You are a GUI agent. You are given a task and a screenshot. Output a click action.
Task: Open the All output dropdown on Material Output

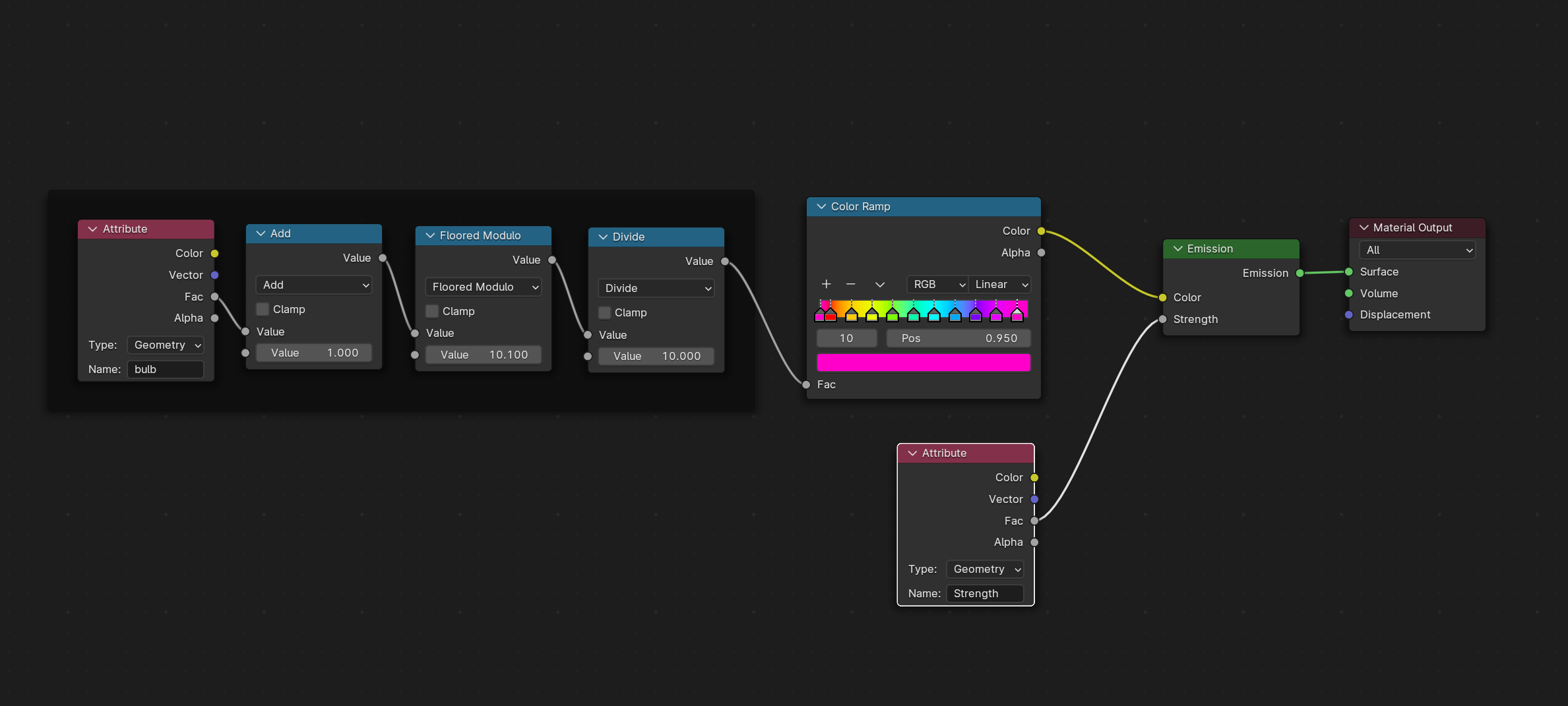click(x=1416, y=250)
